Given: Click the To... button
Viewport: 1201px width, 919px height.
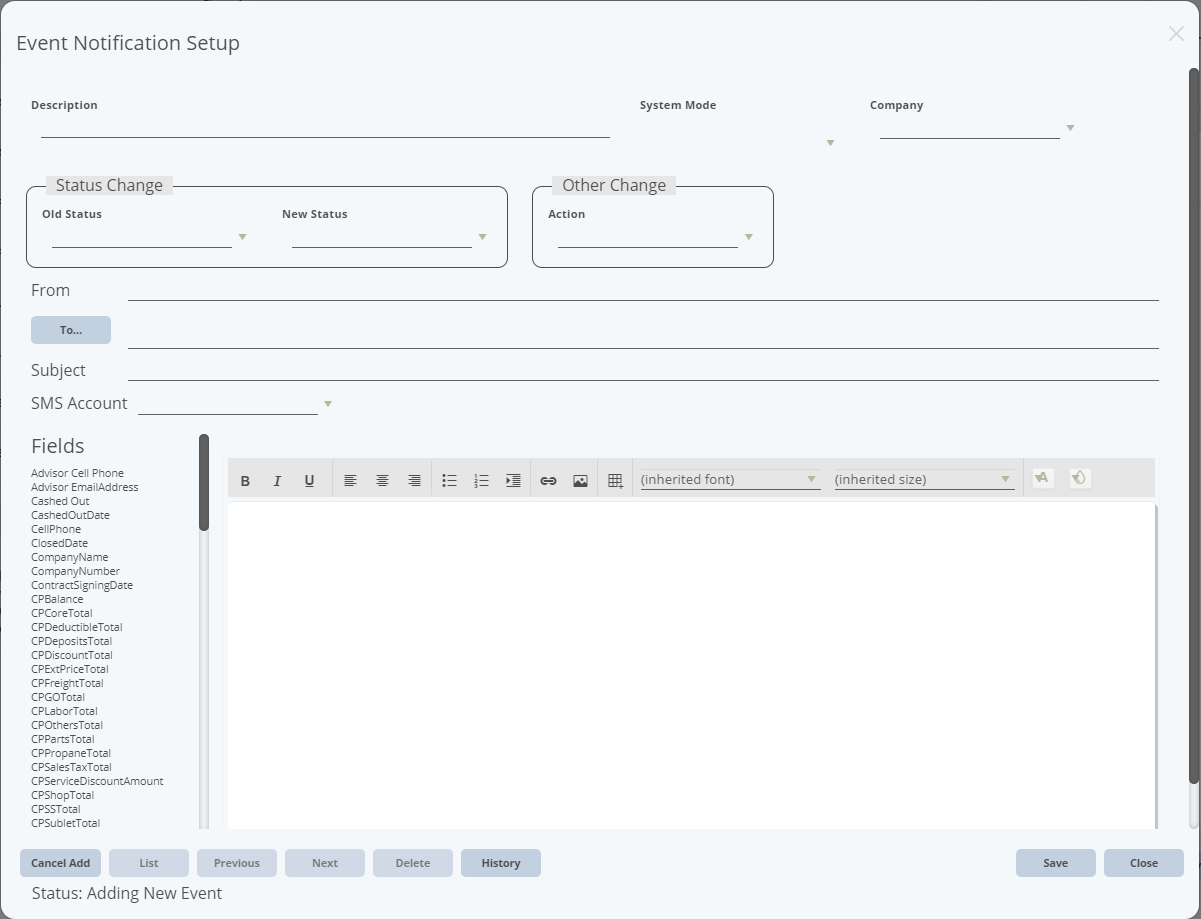Looking at the screenshot, I should 71,330.
